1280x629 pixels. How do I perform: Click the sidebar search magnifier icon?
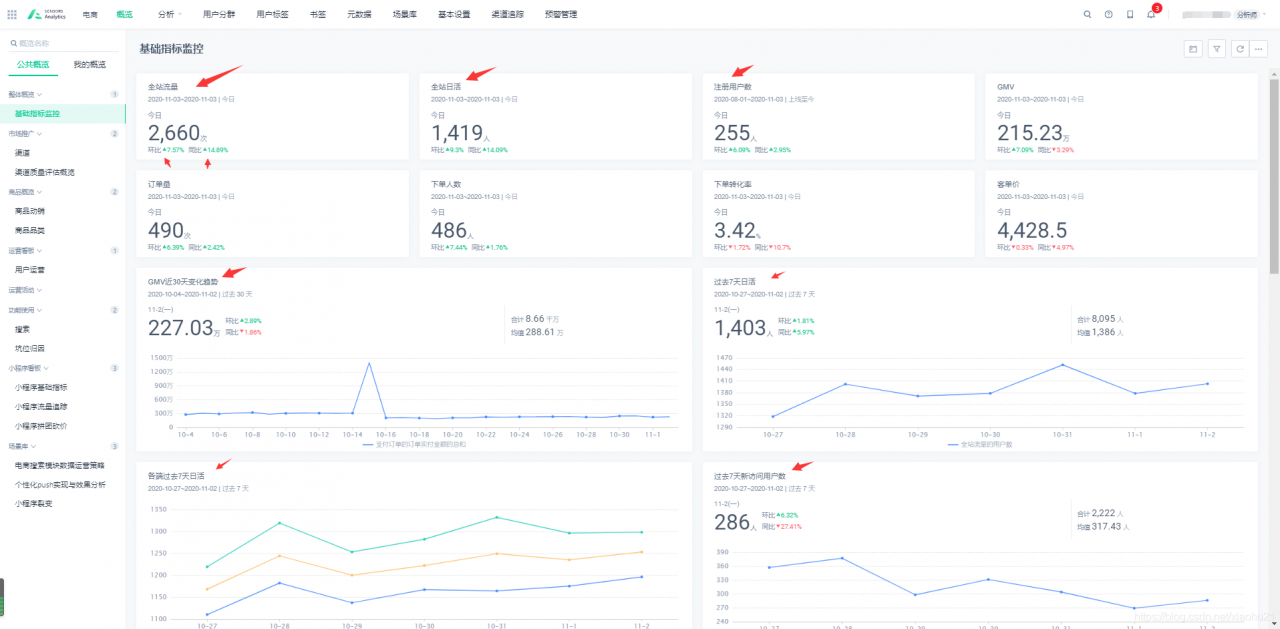(13, 43)
